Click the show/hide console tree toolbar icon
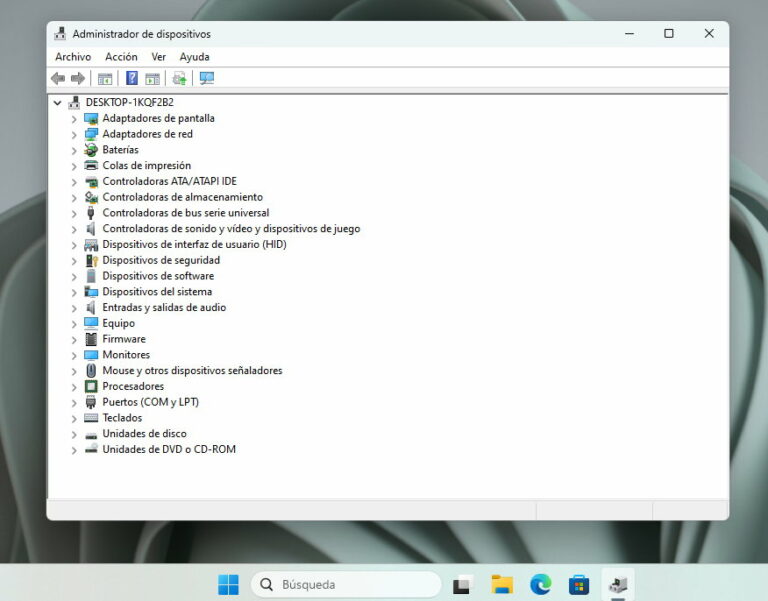The width and height of the screenshot is (768, 601). point(105,78)
